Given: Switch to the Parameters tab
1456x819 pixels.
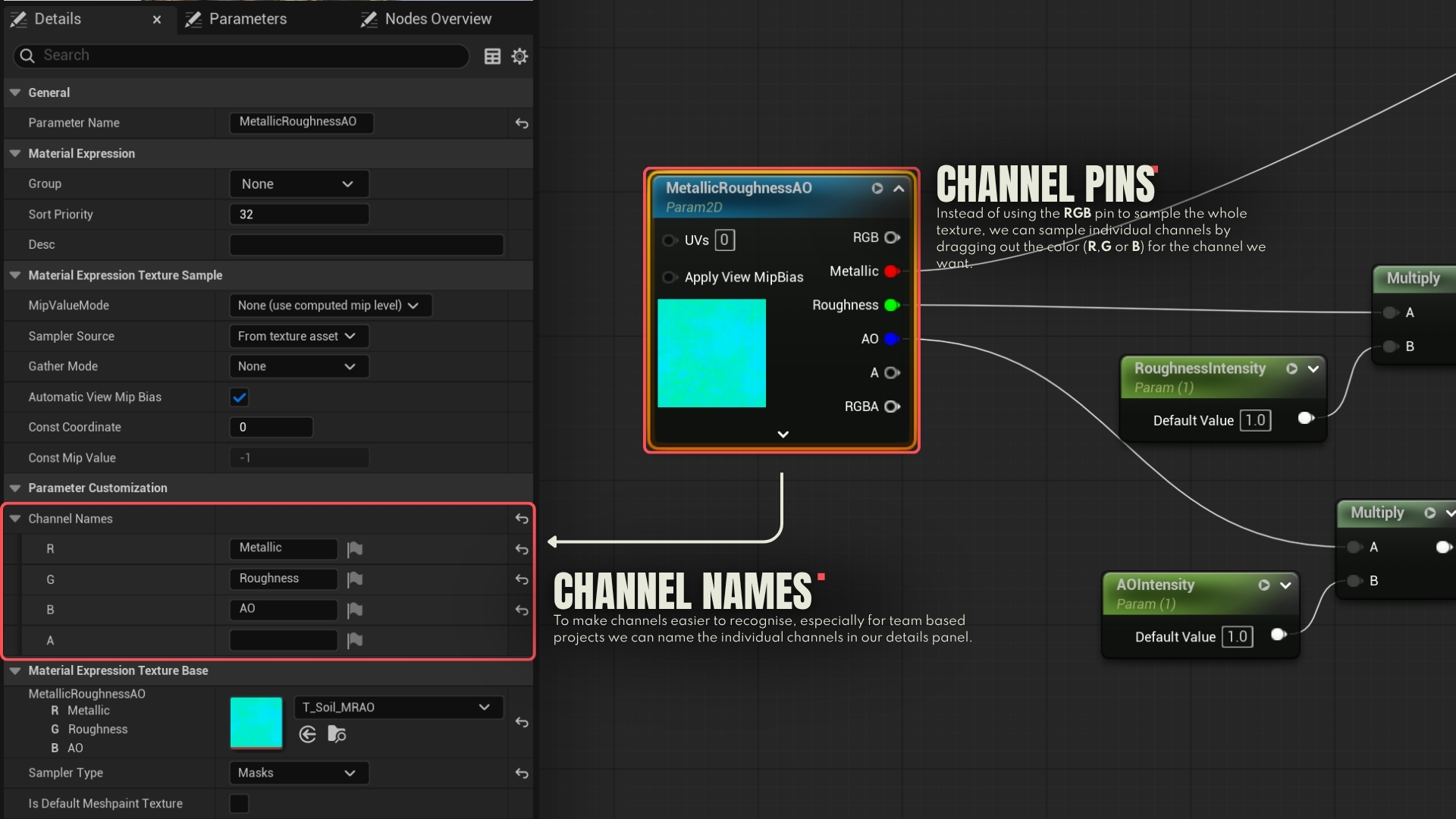Looking at the screenshot, I should pyautogui.click(x=247, y=19).
